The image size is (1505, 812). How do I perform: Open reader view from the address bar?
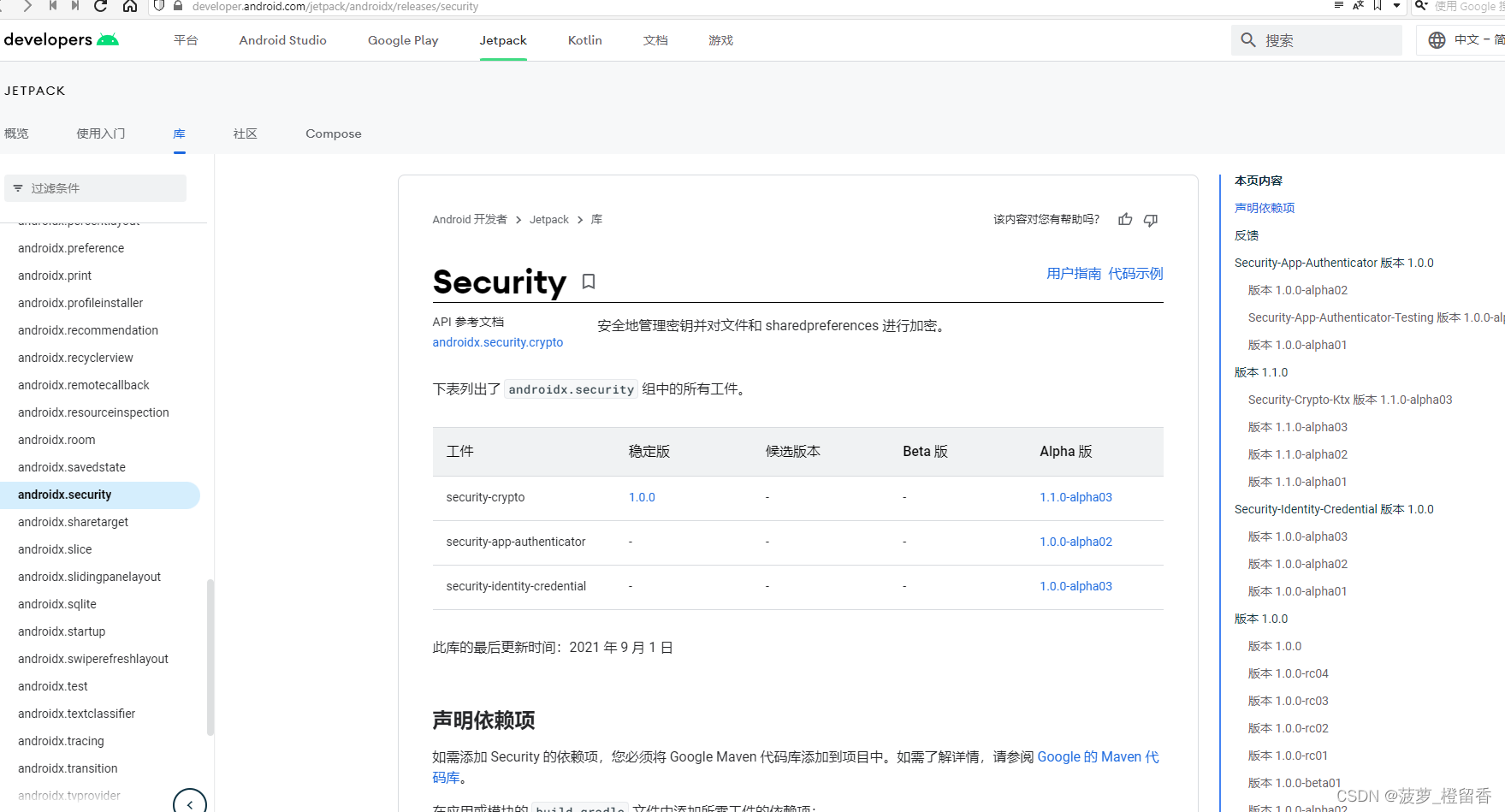pos(1338,6)
